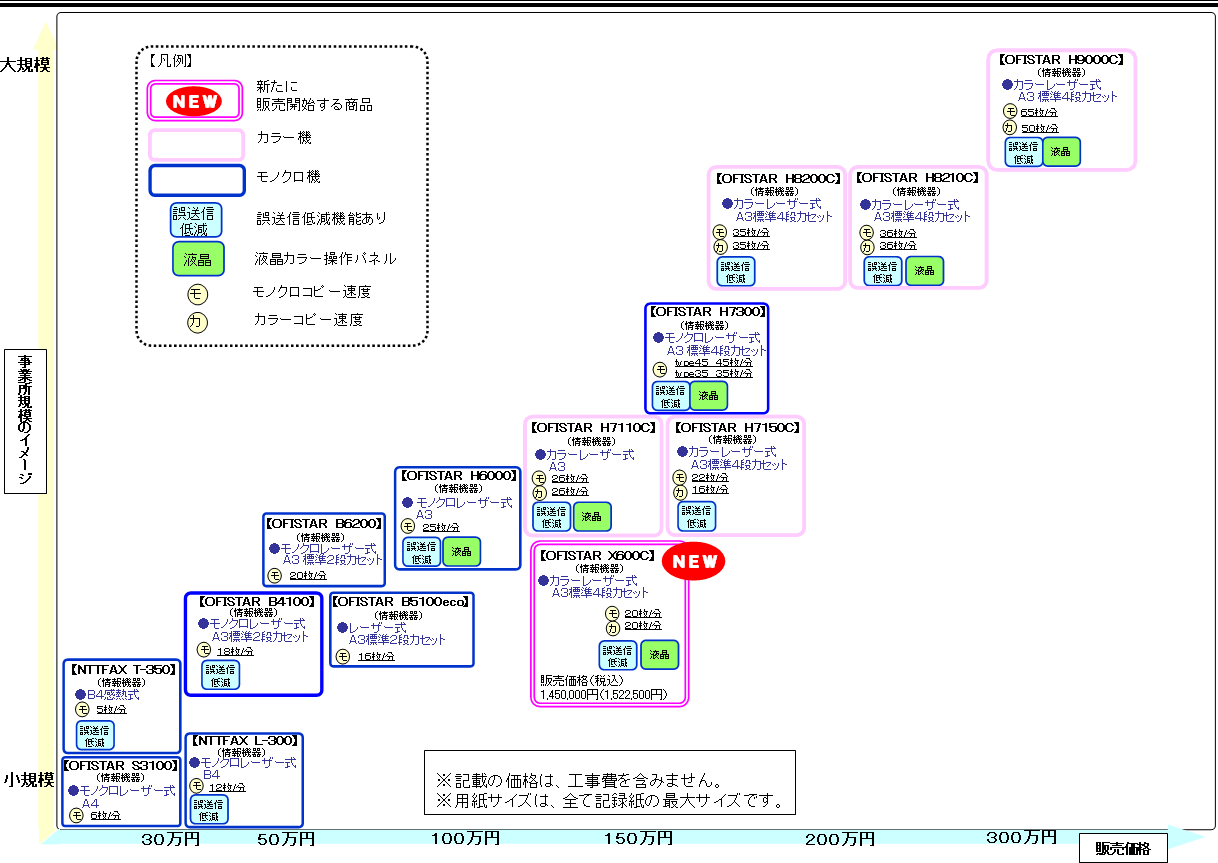1218x863 pixels.
Task: Click the 1,450,000円(1,522,500円) price text
Action: coord(603,694)
